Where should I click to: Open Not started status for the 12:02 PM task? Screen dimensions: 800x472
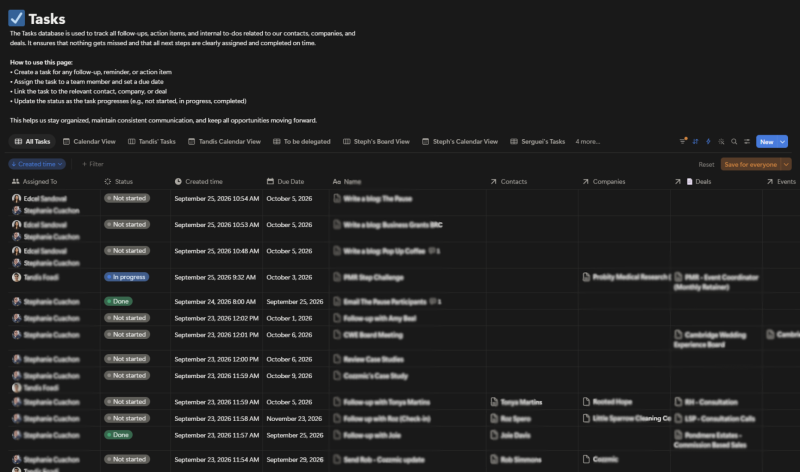(x=127, y=318)
